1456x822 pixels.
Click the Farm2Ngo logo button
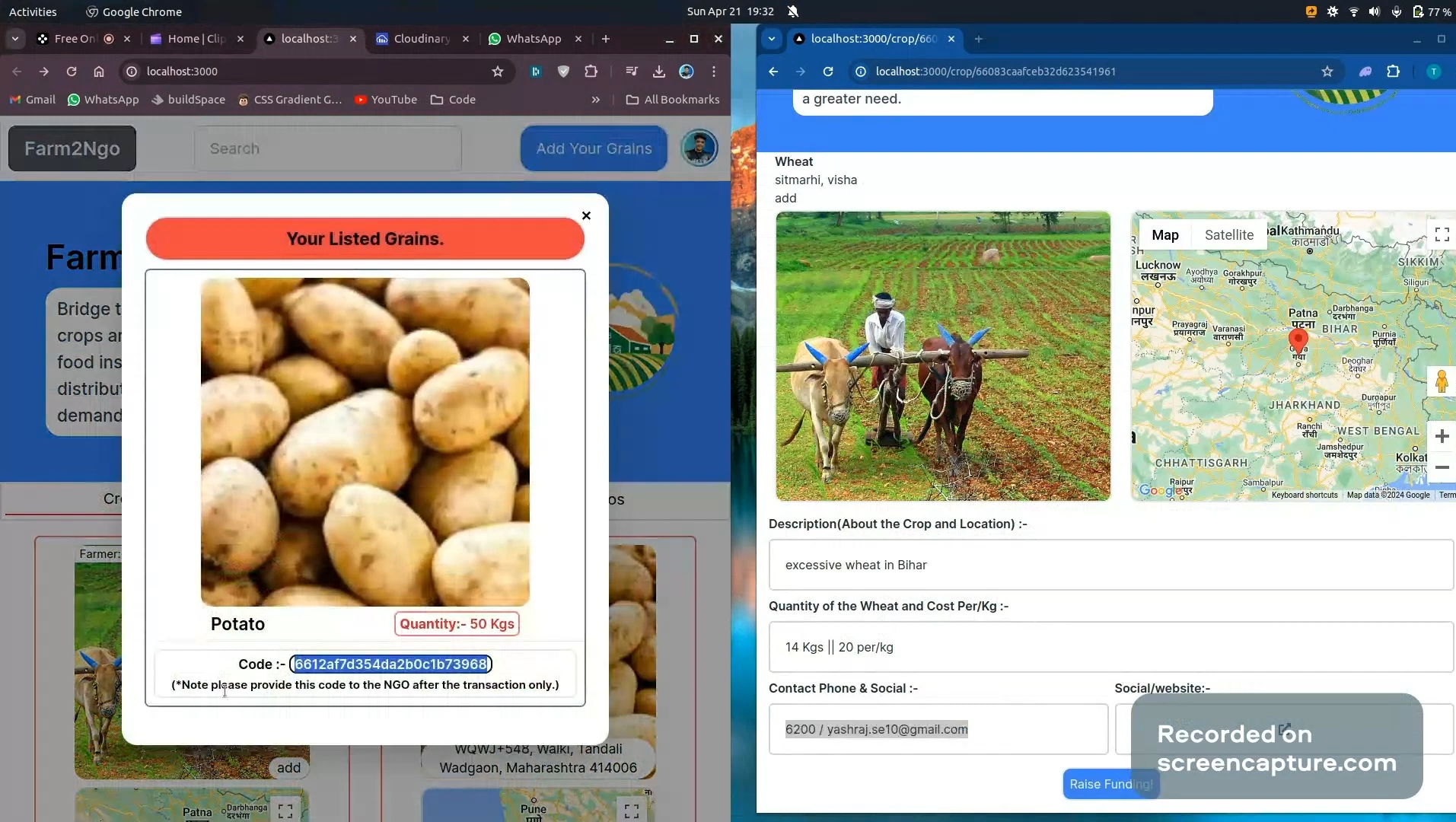(x=72, y=148)
